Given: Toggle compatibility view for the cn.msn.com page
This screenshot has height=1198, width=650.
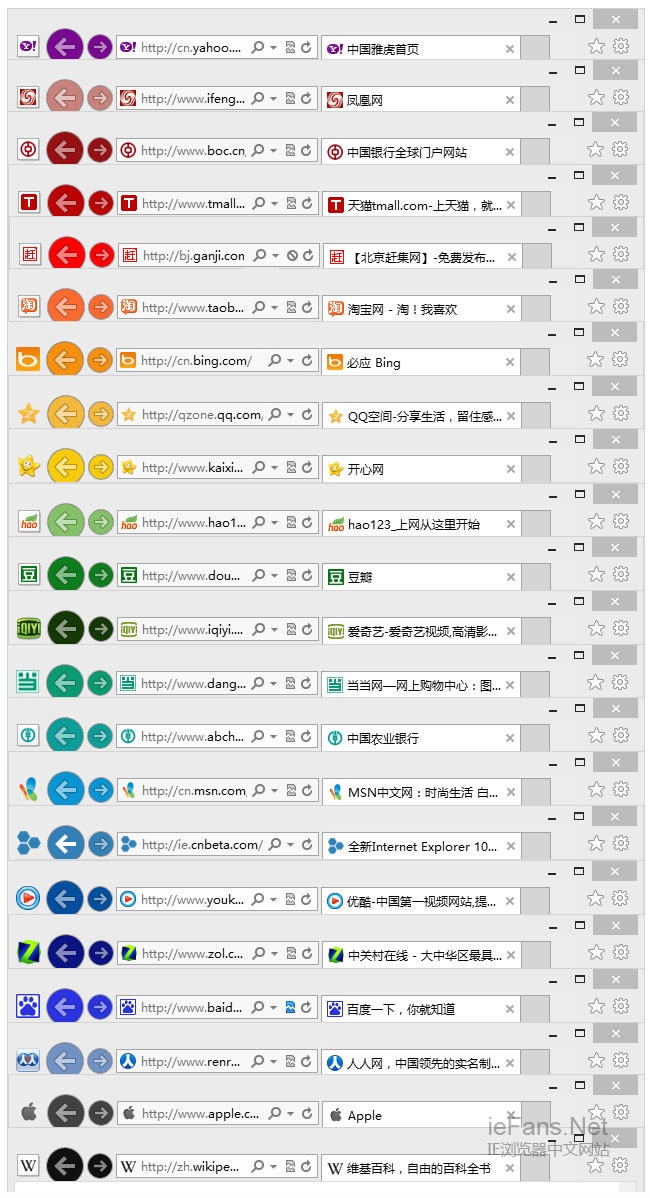Looking at the screenshot, I should [291, 790].
